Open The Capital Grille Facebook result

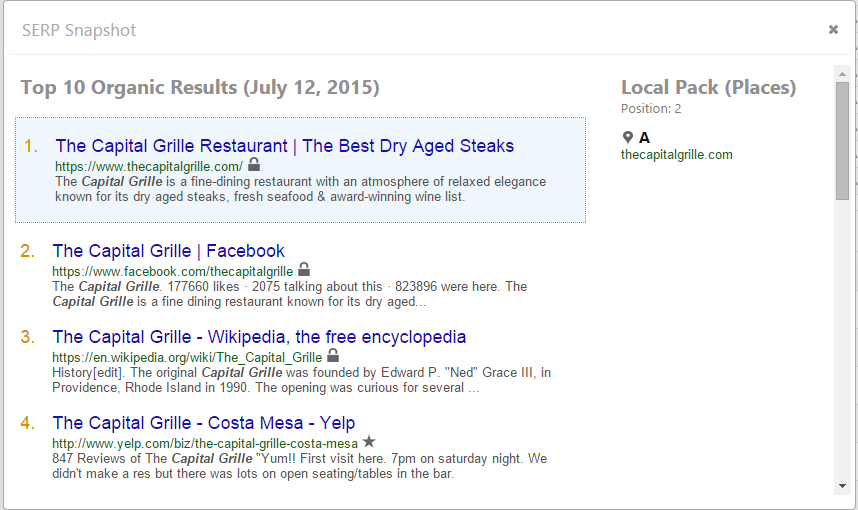pos(168,251)
